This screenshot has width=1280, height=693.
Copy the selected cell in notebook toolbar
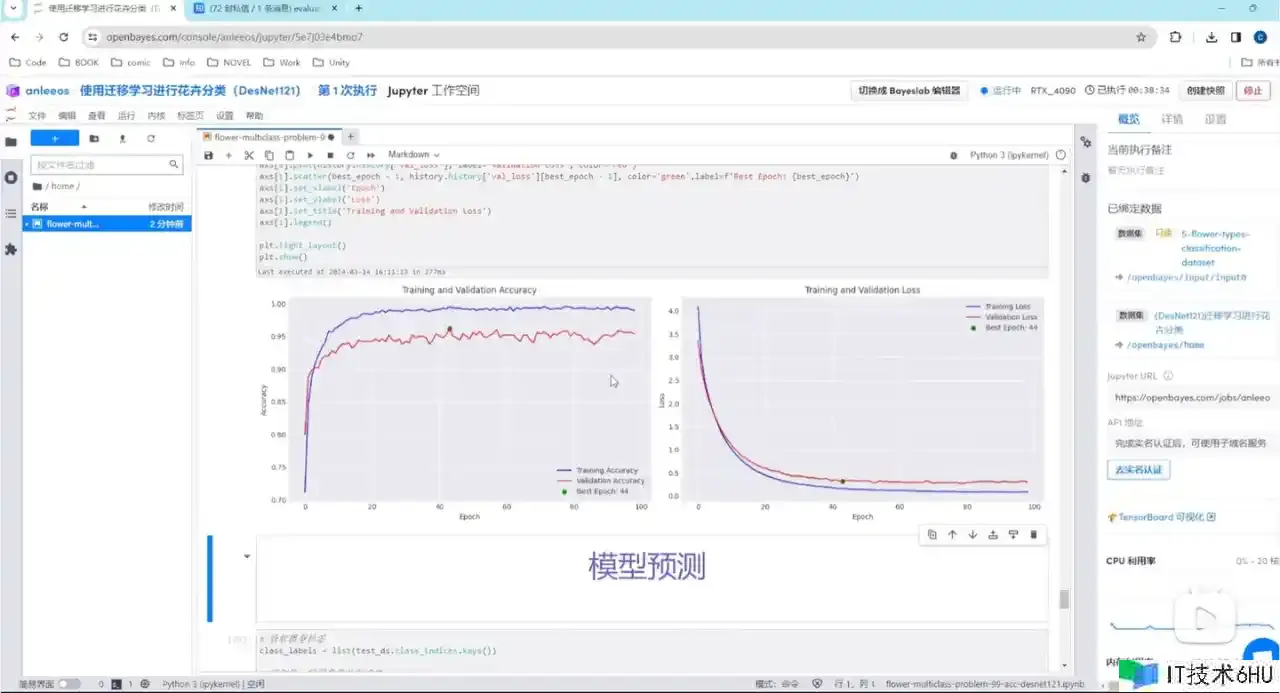click(270, 155)
